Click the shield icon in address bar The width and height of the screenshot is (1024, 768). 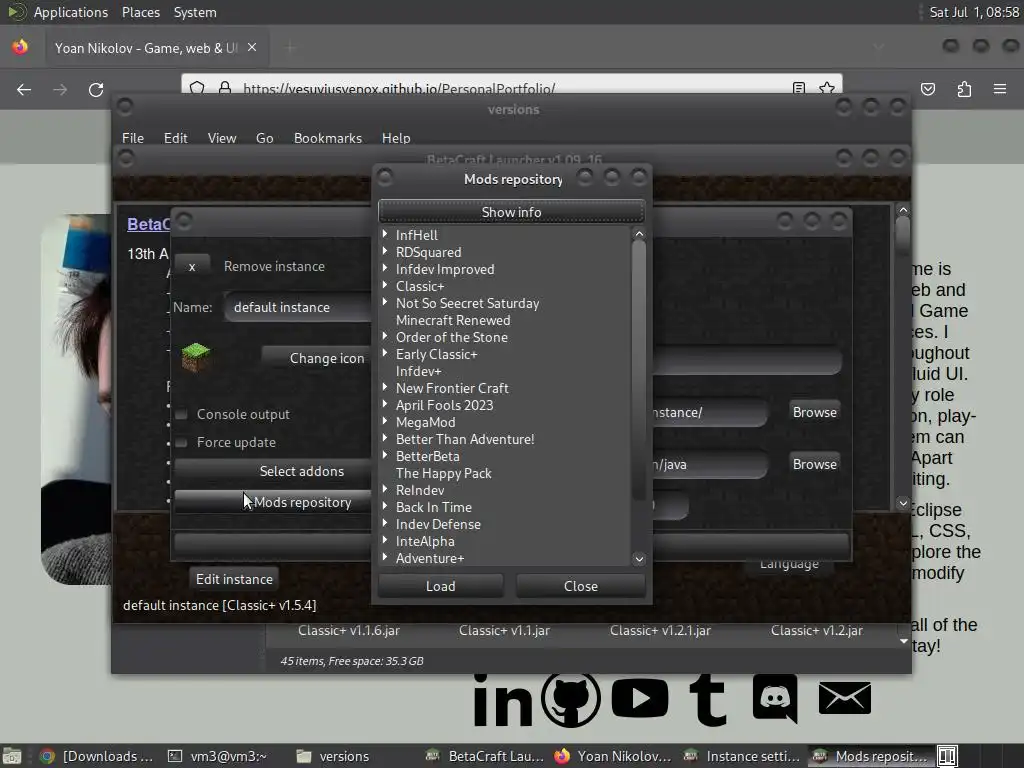(x=197, y=88)
